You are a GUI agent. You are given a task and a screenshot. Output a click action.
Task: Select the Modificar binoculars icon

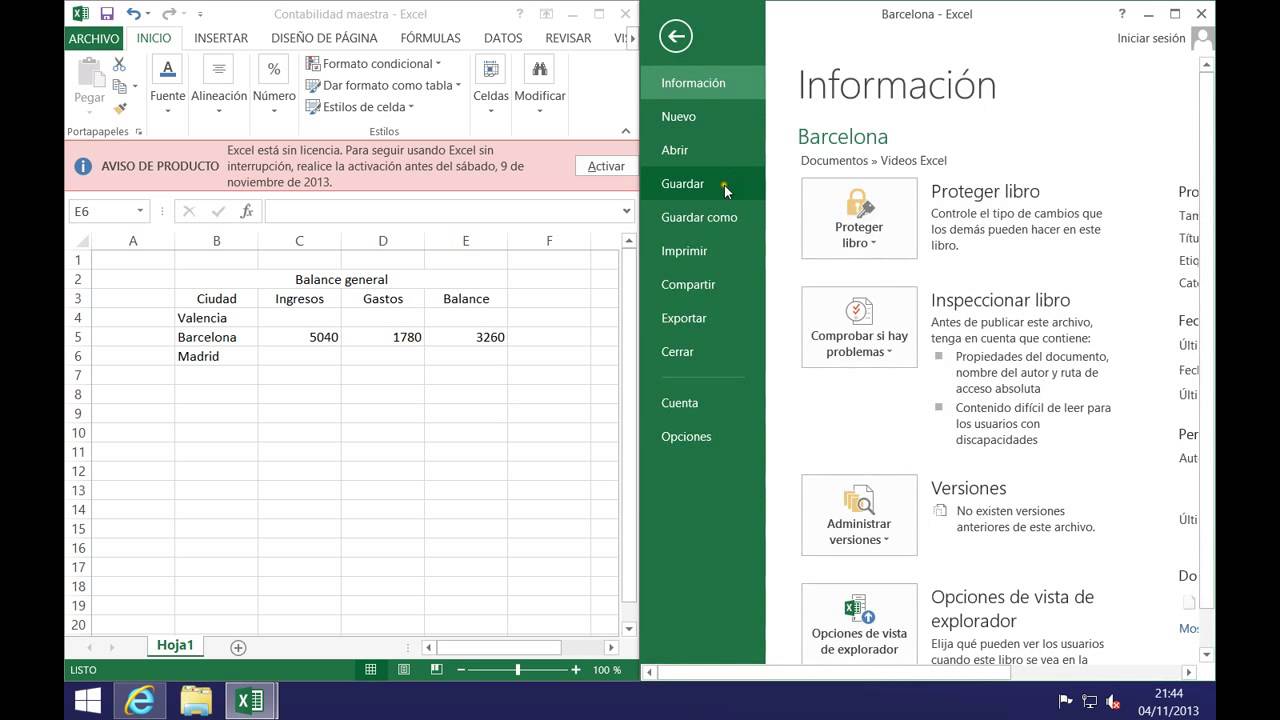[540, 70]
